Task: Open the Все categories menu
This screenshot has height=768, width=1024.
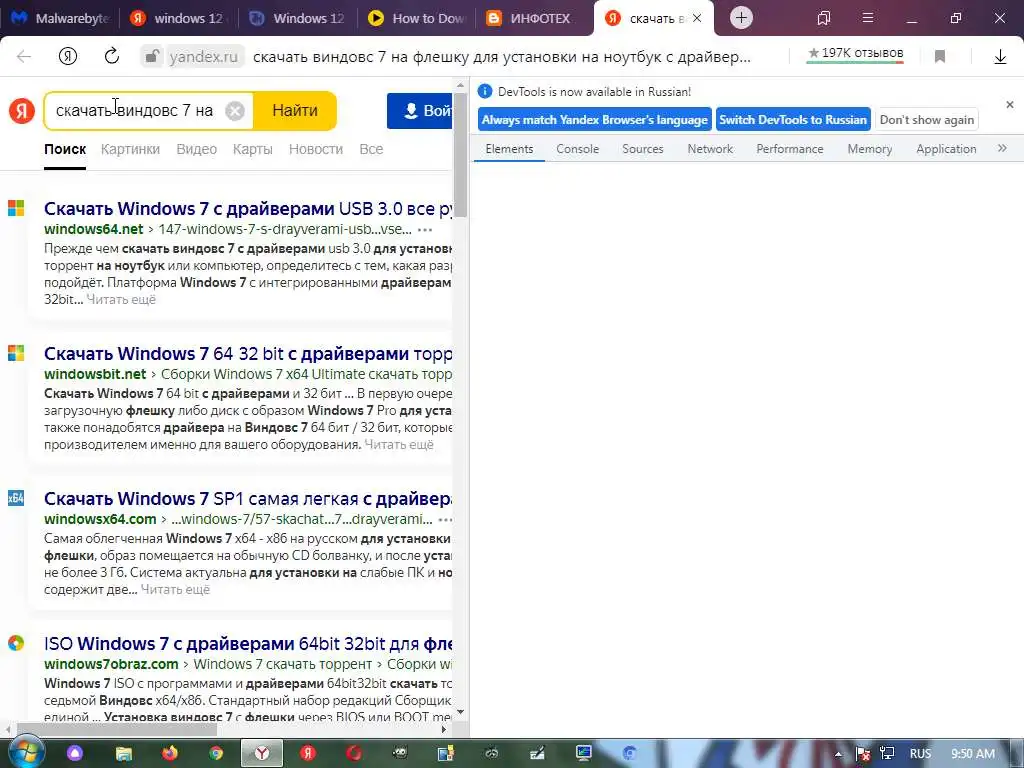Action: pos(371,149)
